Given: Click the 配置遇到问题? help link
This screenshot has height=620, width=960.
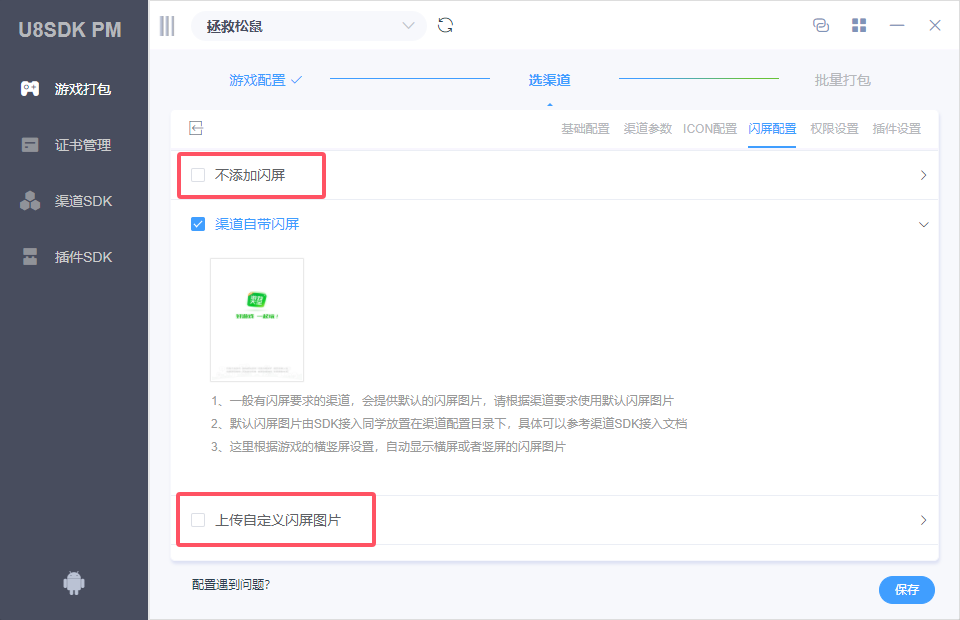Looking at the screenshot, I should coord(231,585).
